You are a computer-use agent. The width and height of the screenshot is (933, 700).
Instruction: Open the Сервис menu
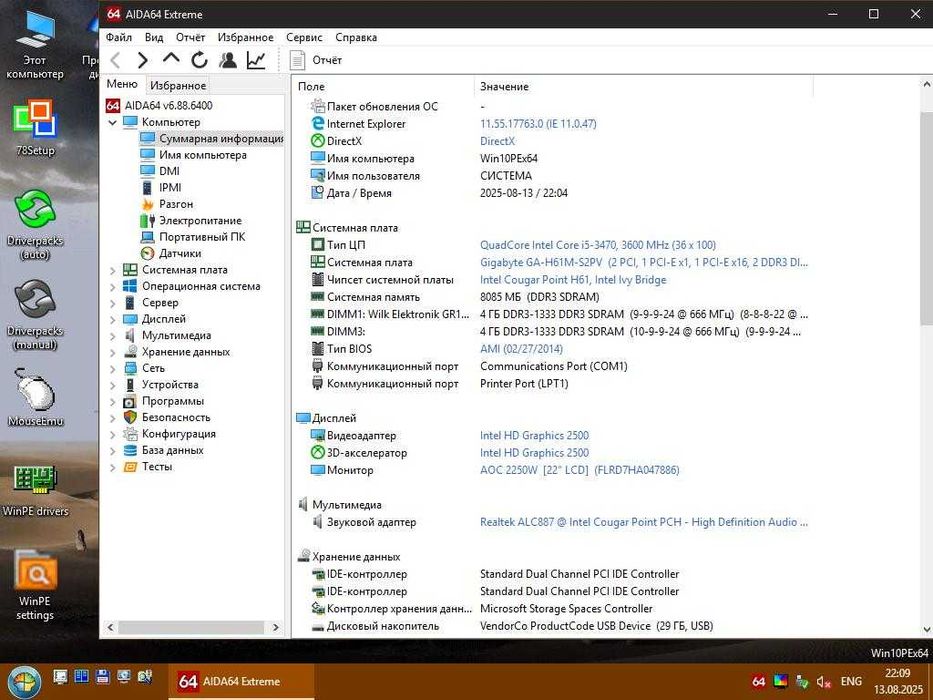(x=304, y=37)
